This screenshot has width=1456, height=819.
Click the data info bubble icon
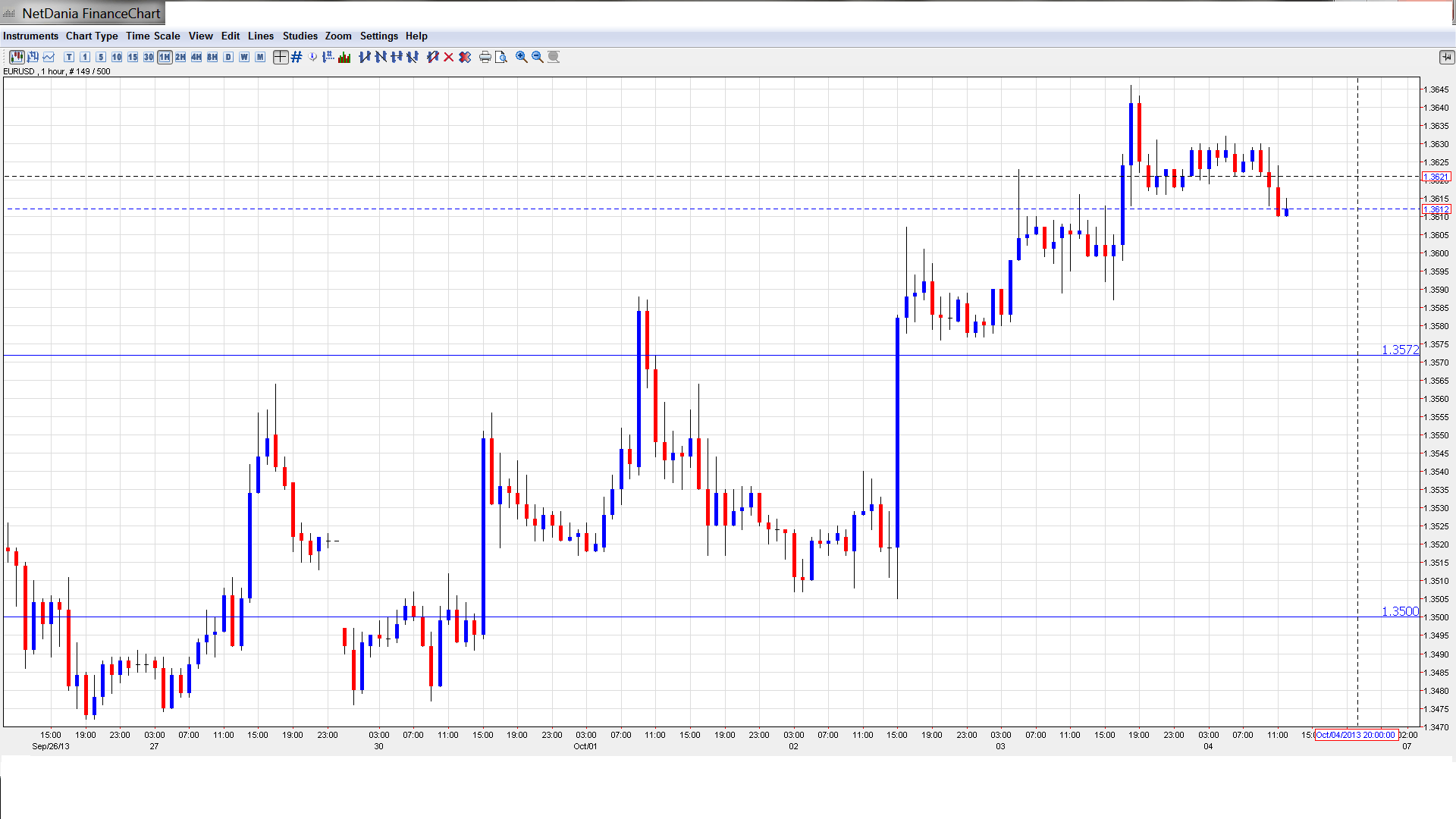[x=312, y=57]
